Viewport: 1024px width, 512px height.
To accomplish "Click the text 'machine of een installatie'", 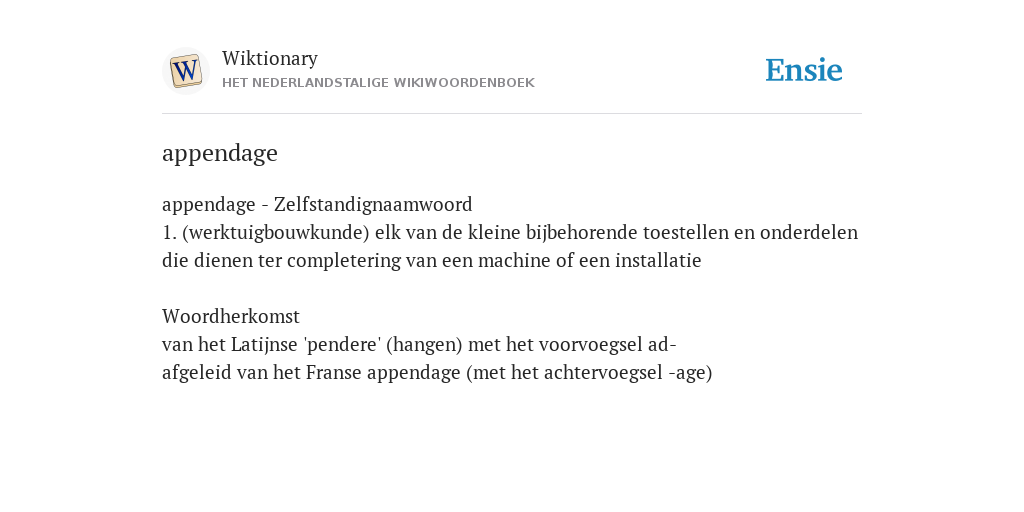I will point(589,261).
